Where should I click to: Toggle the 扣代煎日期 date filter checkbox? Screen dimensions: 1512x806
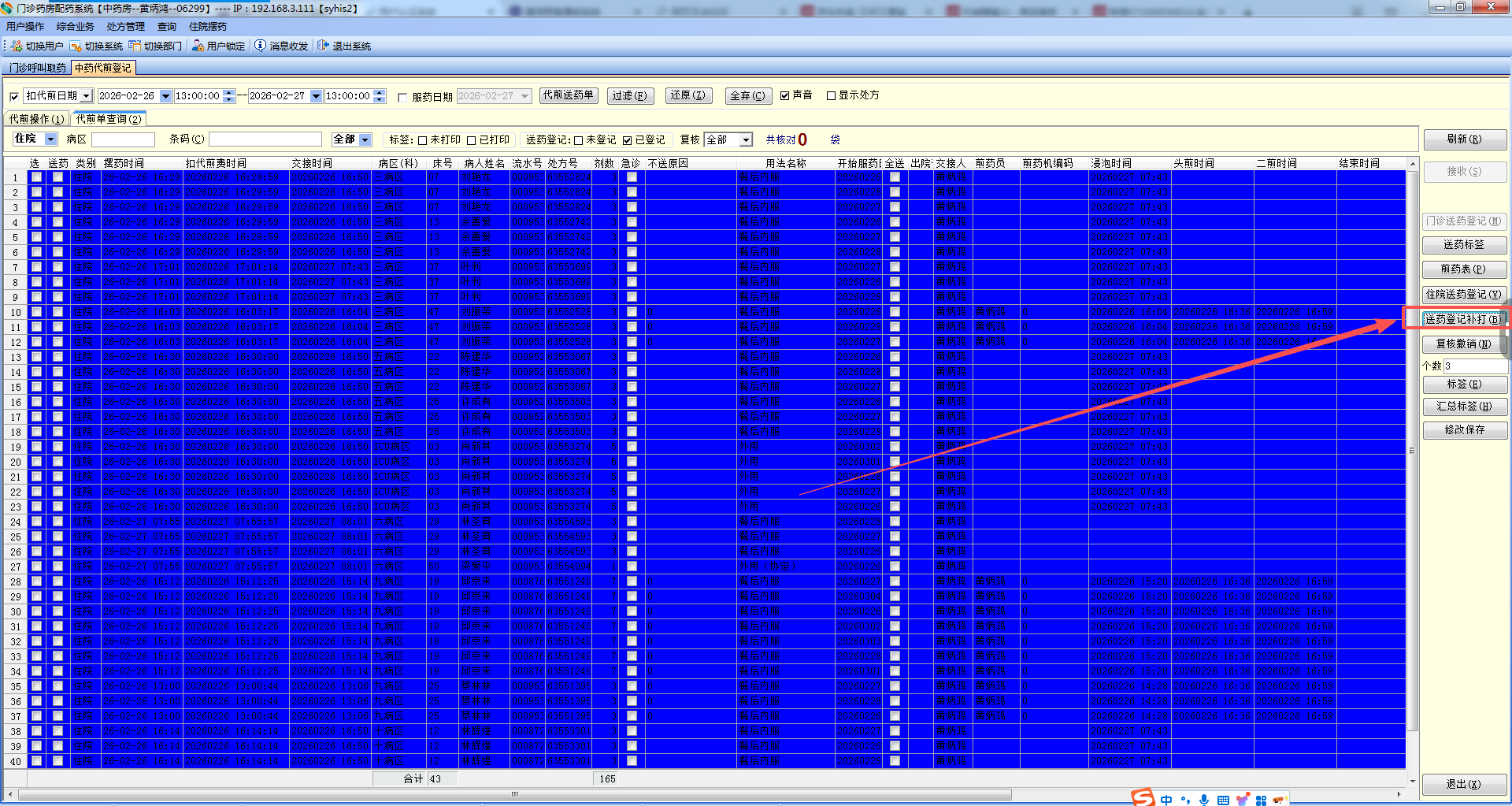(14, 97)
